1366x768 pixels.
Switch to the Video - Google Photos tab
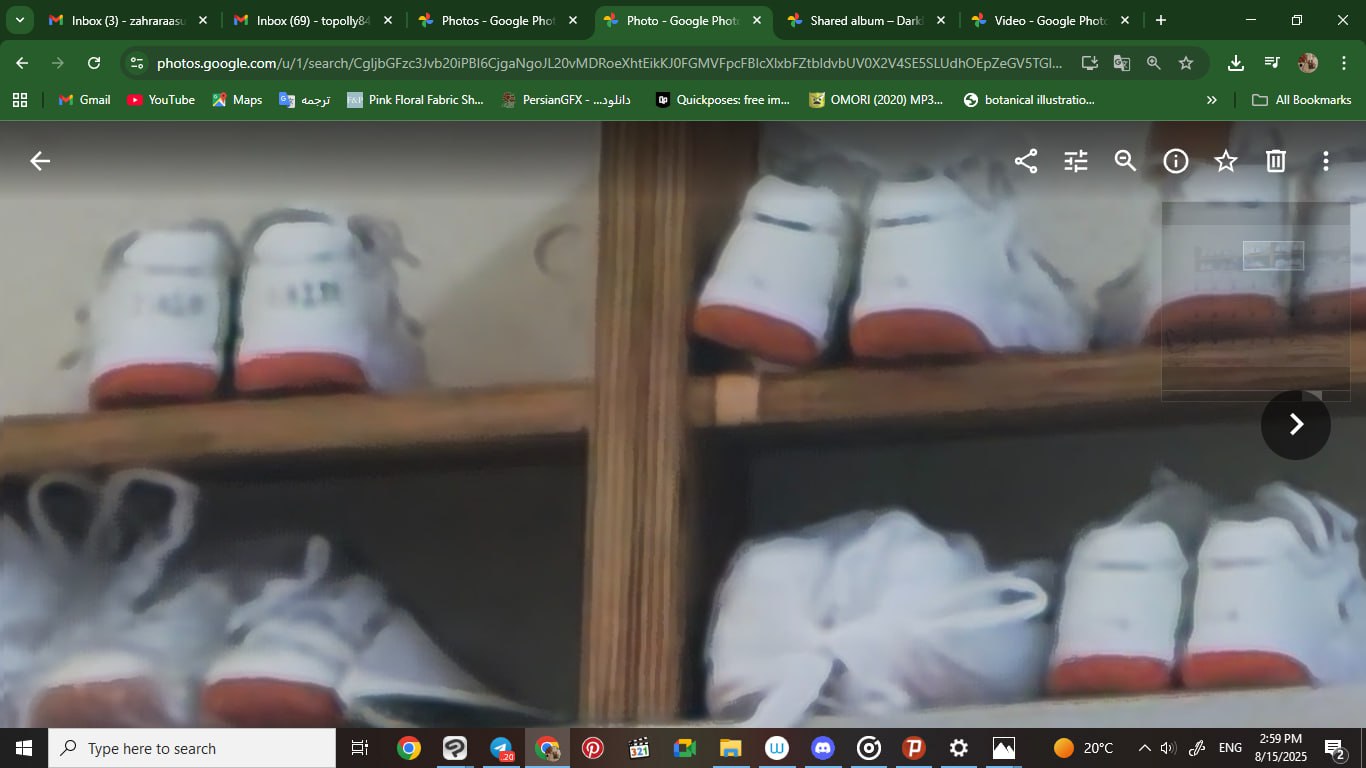point(1047,20)
